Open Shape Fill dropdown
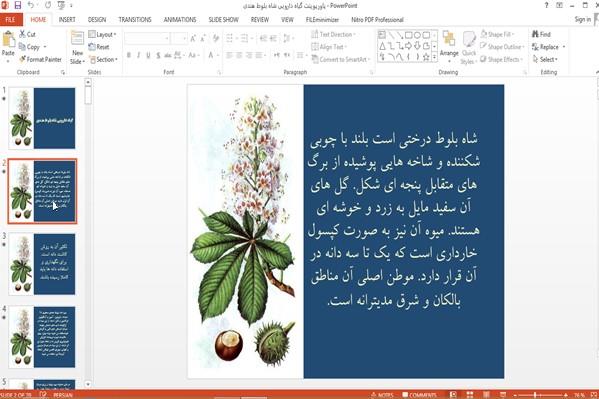The image size is (599, 399). 497,34
